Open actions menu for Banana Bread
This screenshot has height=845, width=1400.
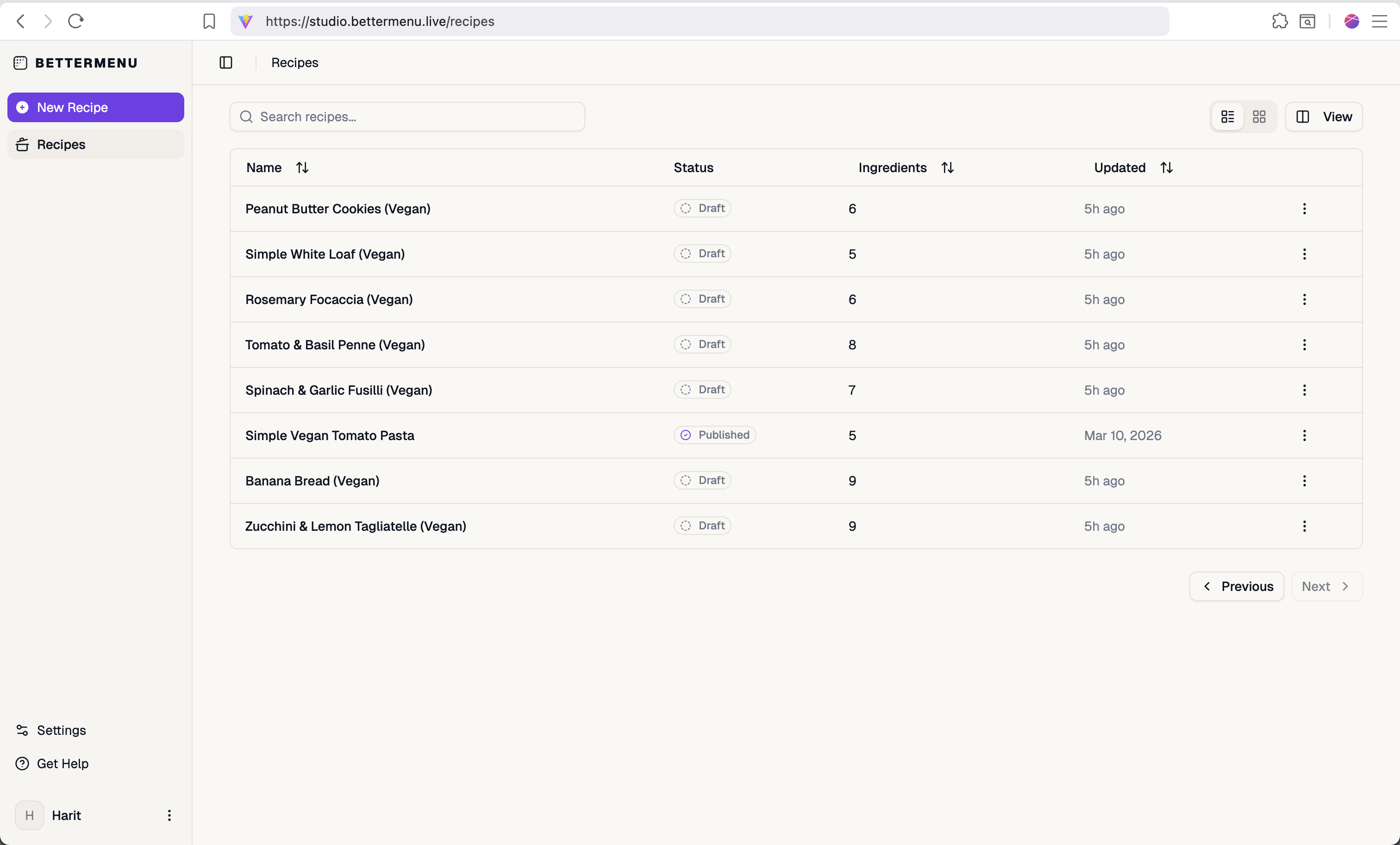[x=1305, y=480]
